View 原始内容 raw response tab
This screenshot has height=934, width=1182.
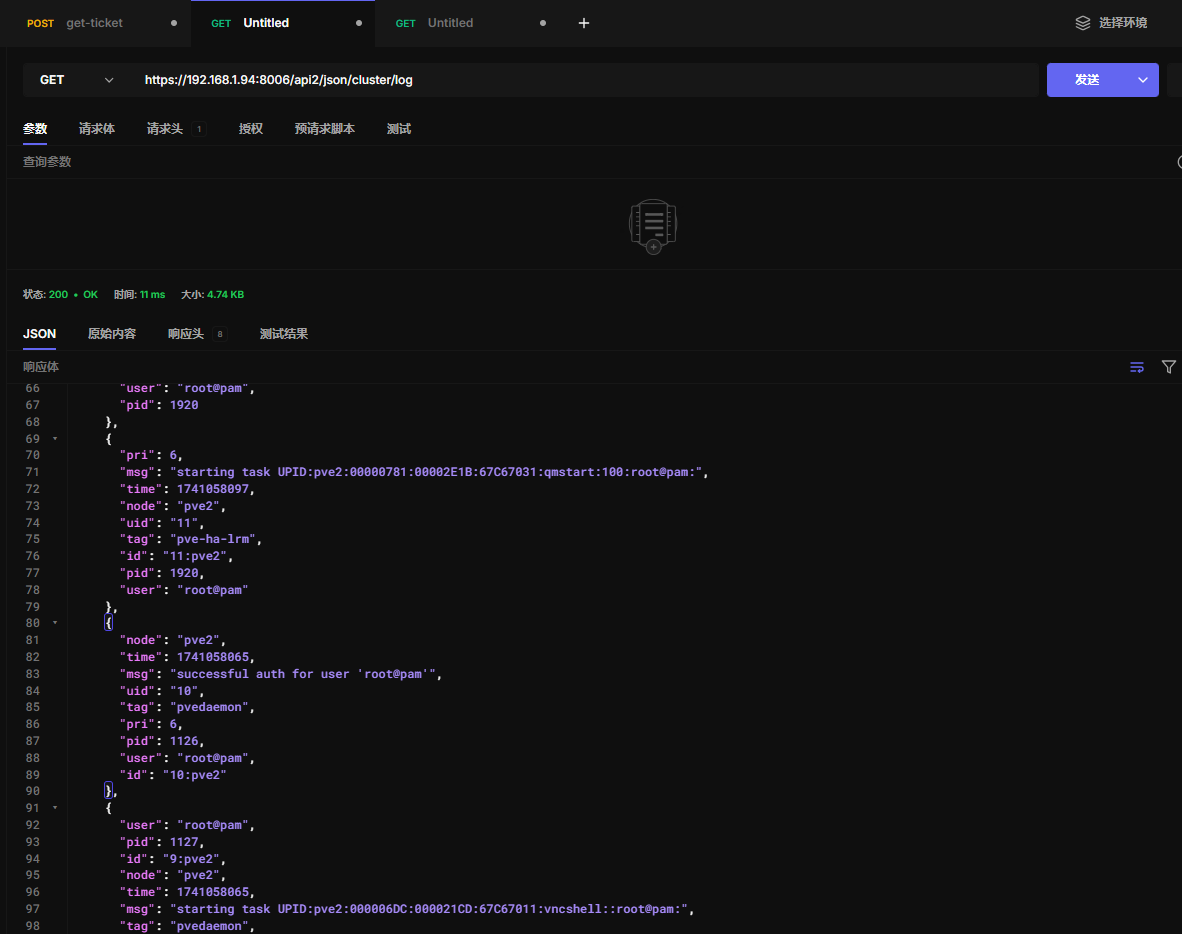(112, 334)
